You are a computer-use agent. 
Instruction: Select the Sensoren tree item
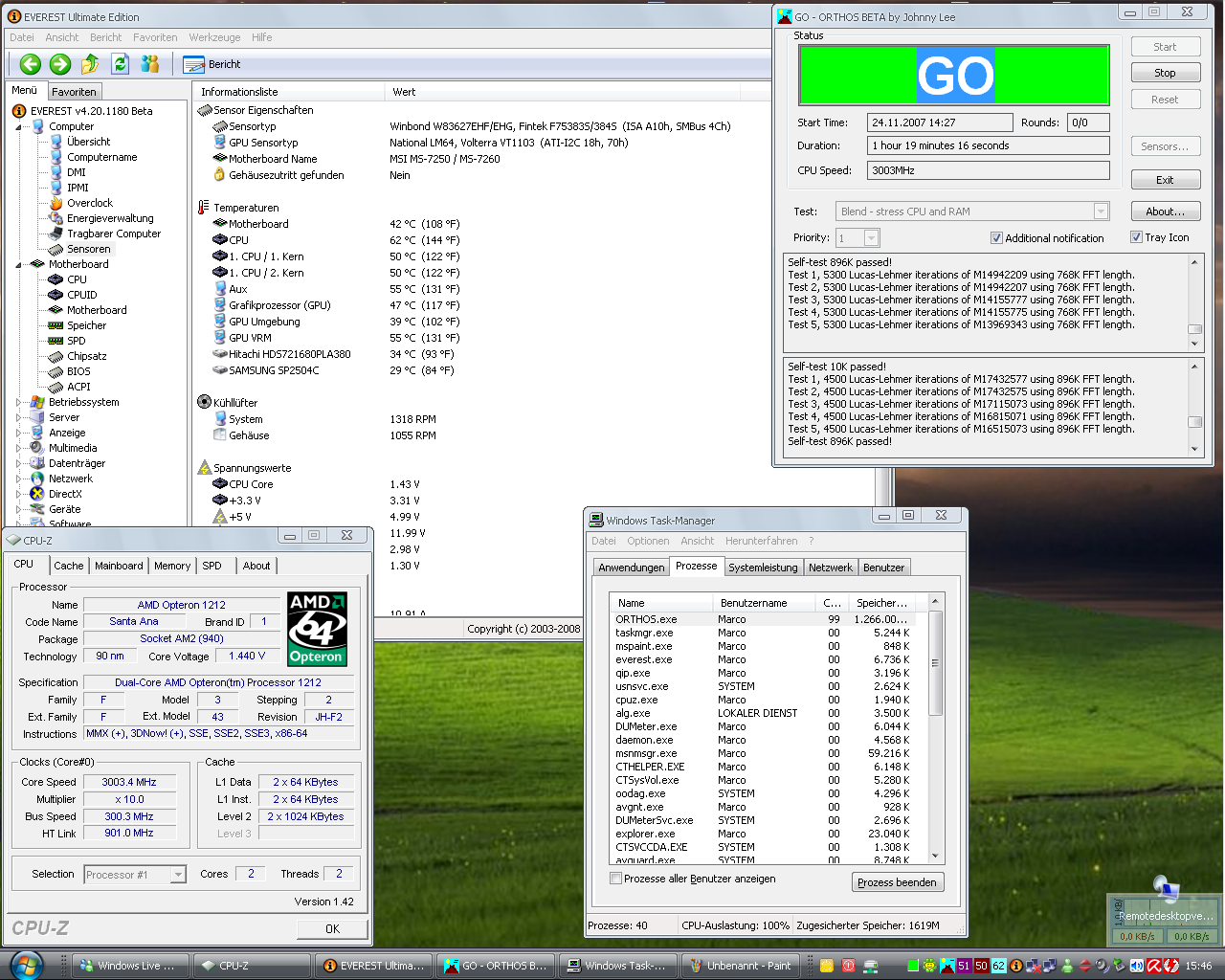point(80,249)
